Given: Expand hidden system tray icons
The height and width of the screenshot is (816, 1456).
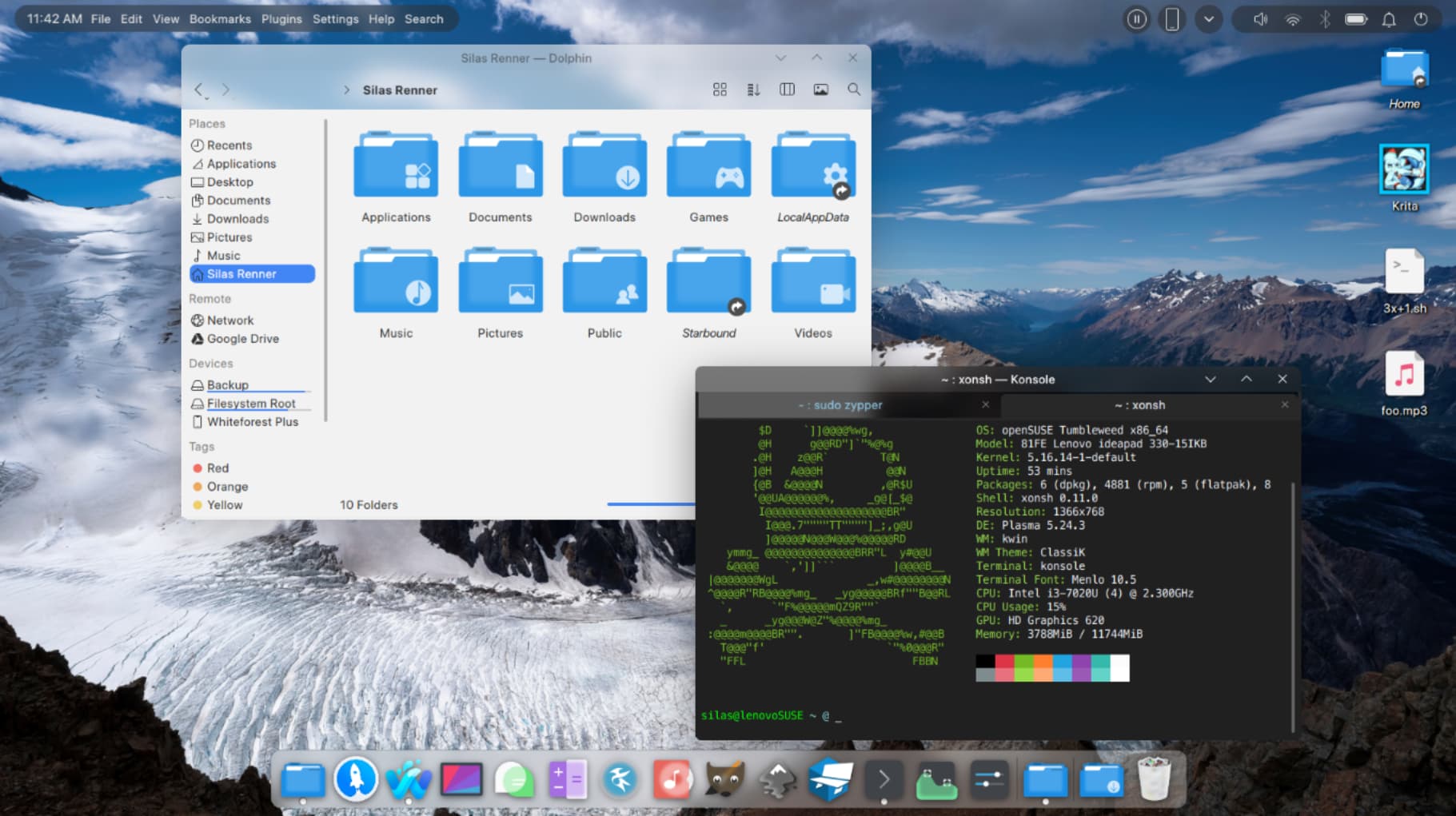Looking at the screenshot, I should tap(1208, 18).
